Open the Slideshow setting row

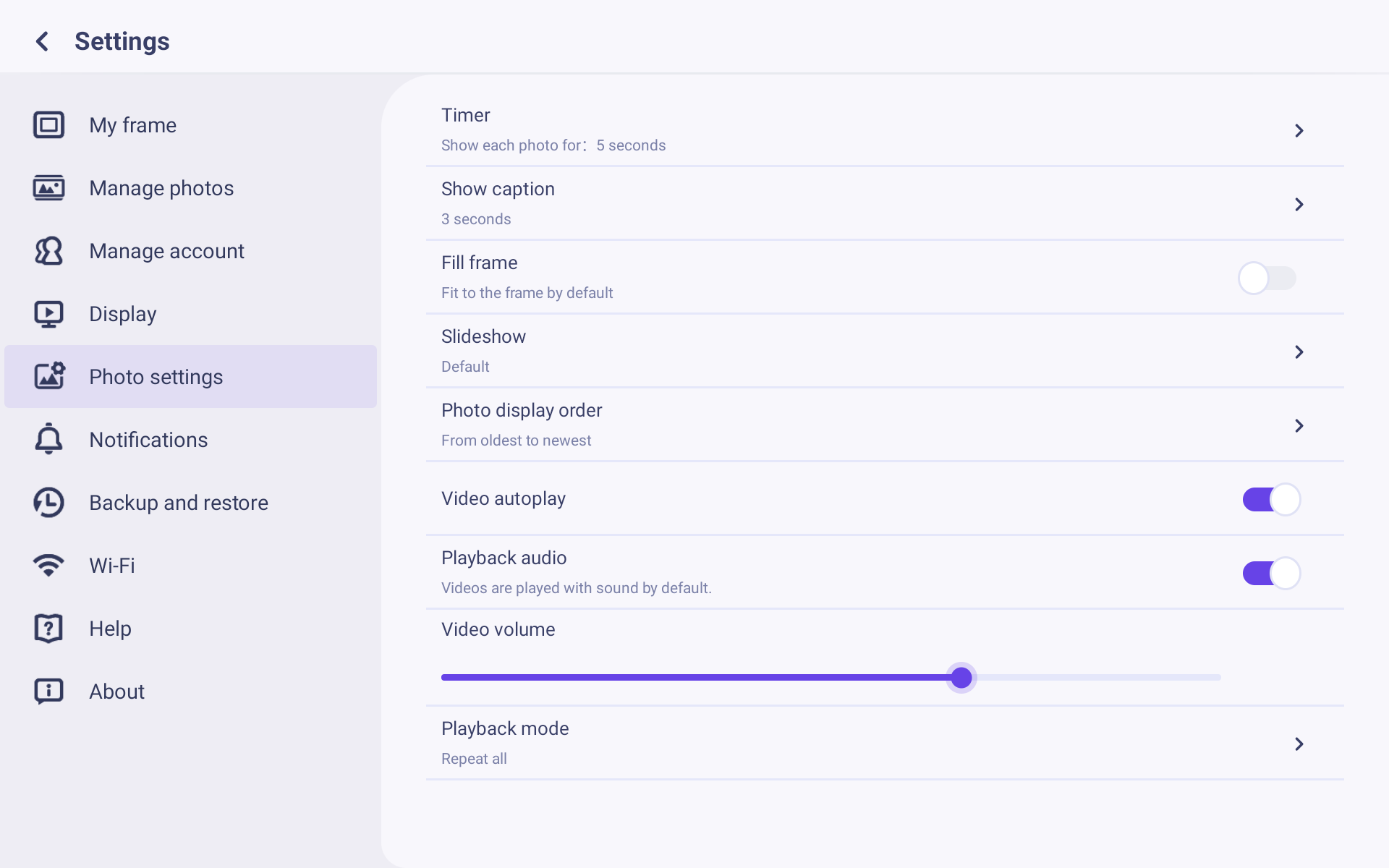(885, 351)
